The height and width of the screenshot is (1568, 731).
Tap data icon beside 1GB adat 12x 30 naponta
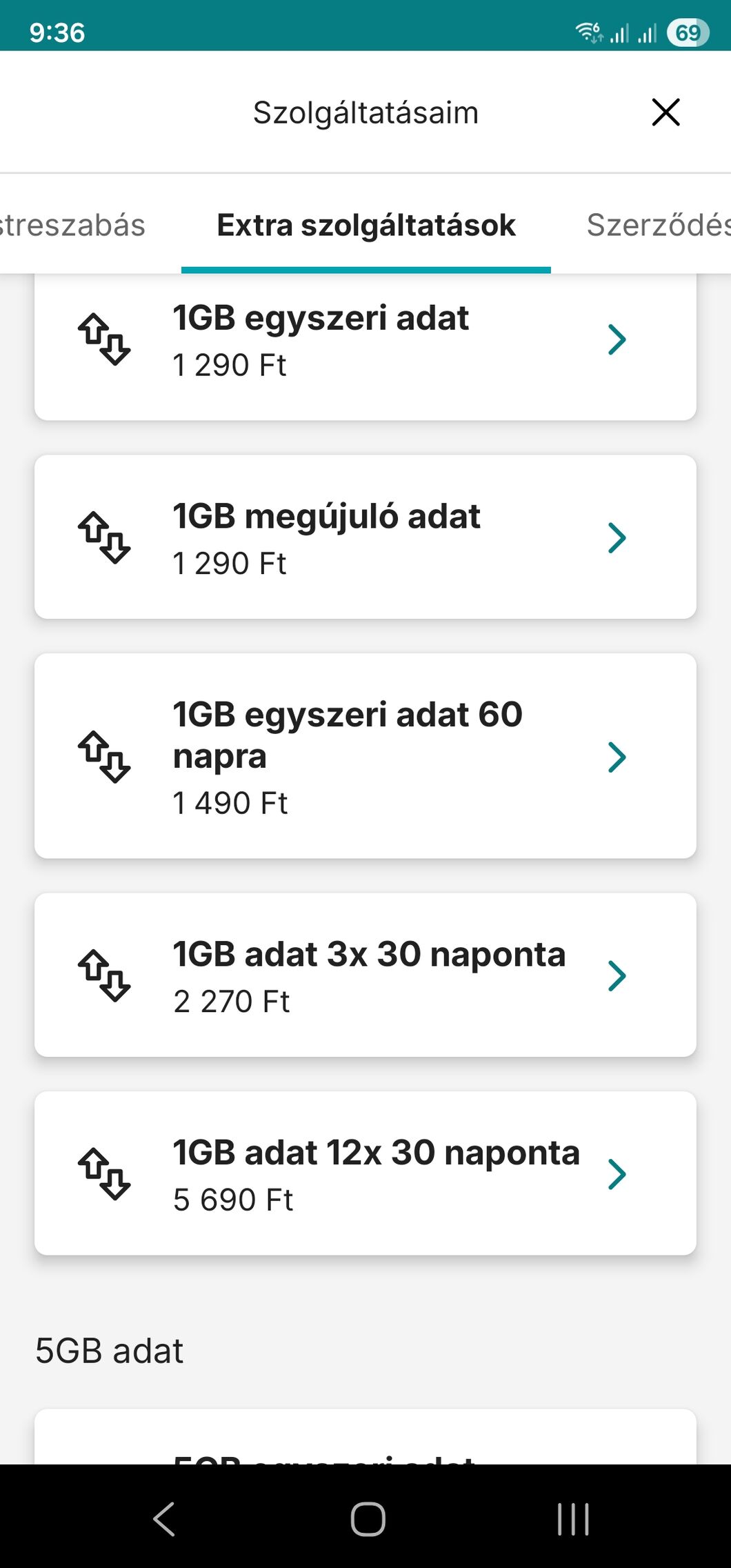coord(103,1173)
